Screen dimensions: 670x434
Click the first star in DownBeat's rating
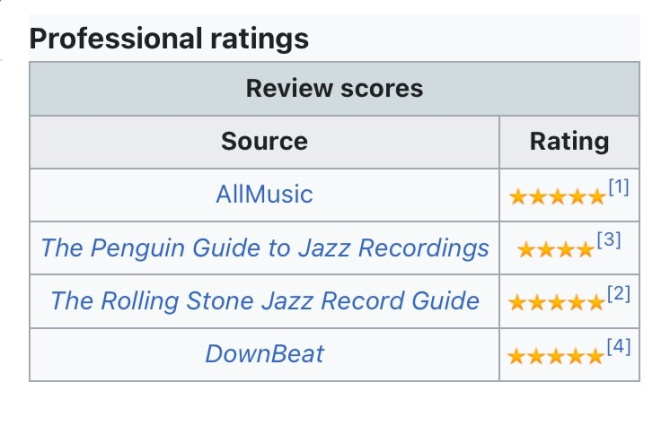pyautogui.click(x=516, y=356)
